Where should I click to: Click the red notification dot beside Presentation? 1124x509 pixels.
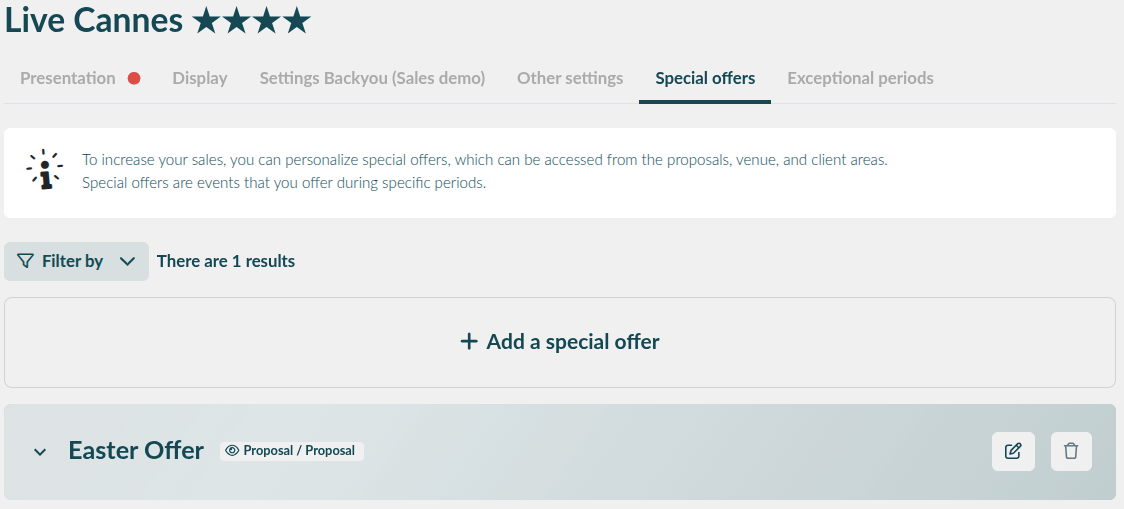coord(134,78)
